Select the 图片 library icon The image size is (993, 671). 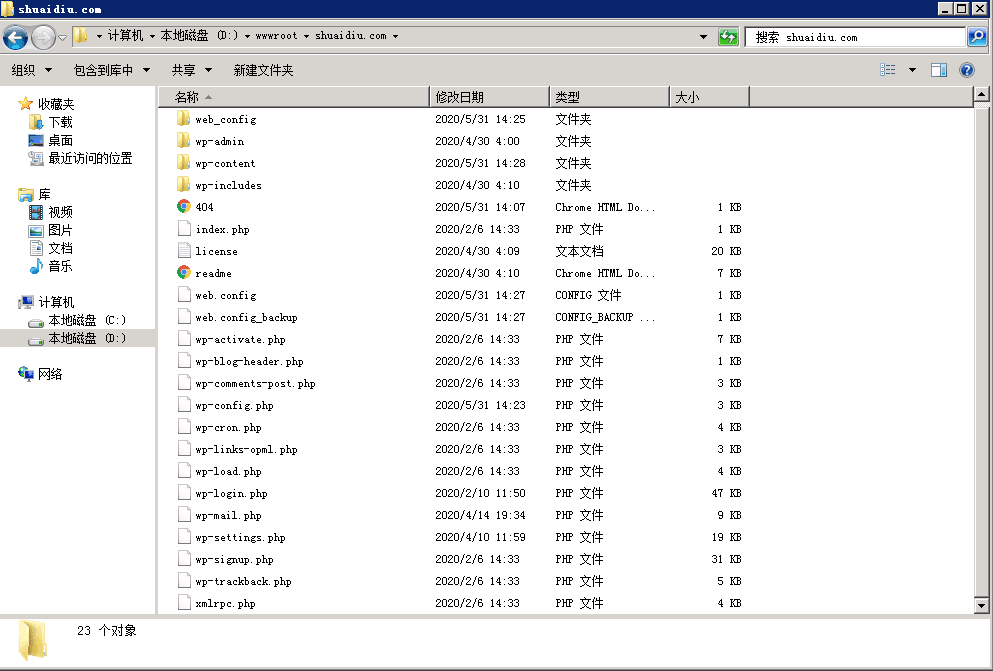click(x=36, y=230)
